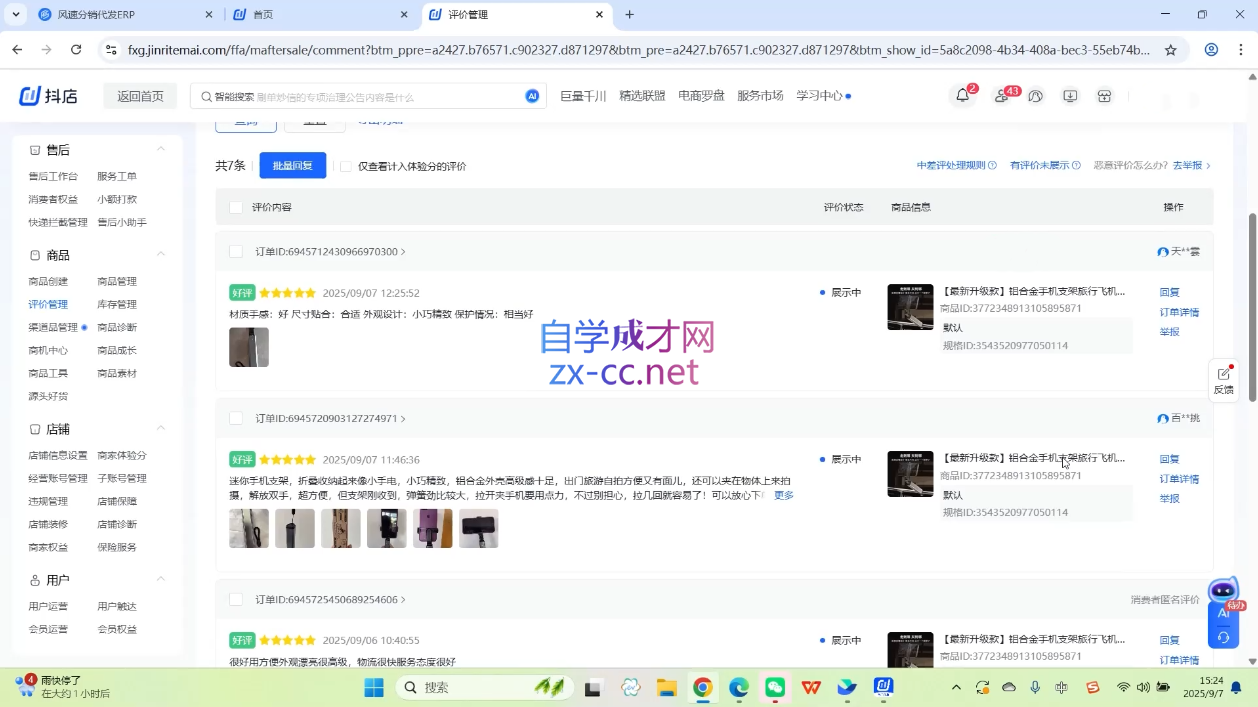This screenshot has width=1258, height=707.
Task: Check the select-all box beside 评价内容
Action: [x=236, y=207]
